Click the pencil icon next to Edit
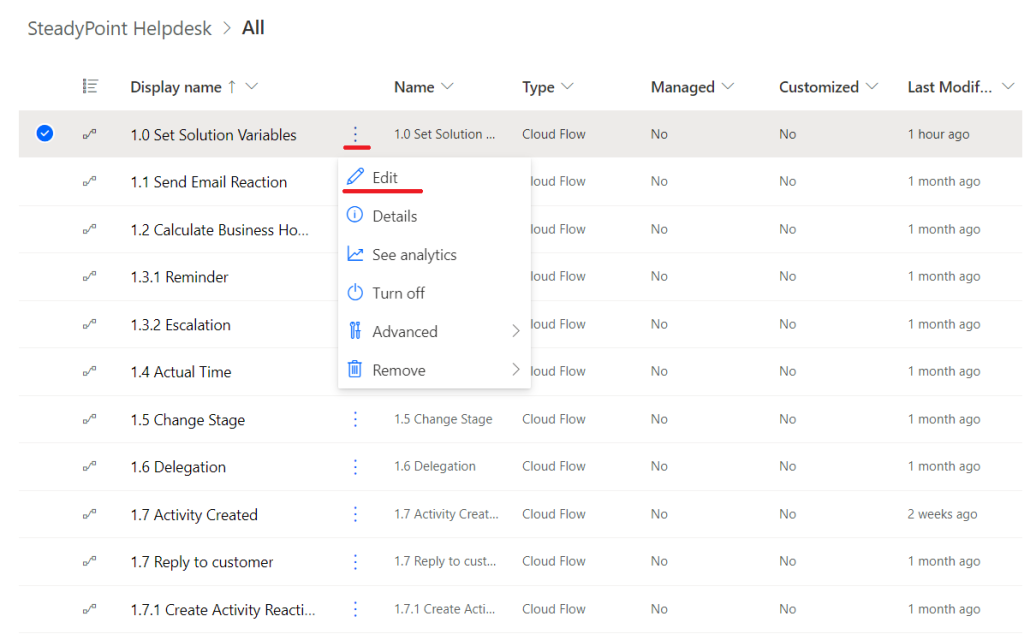The height and width of the screenshot is (634, 1024). tap(358, 177)
